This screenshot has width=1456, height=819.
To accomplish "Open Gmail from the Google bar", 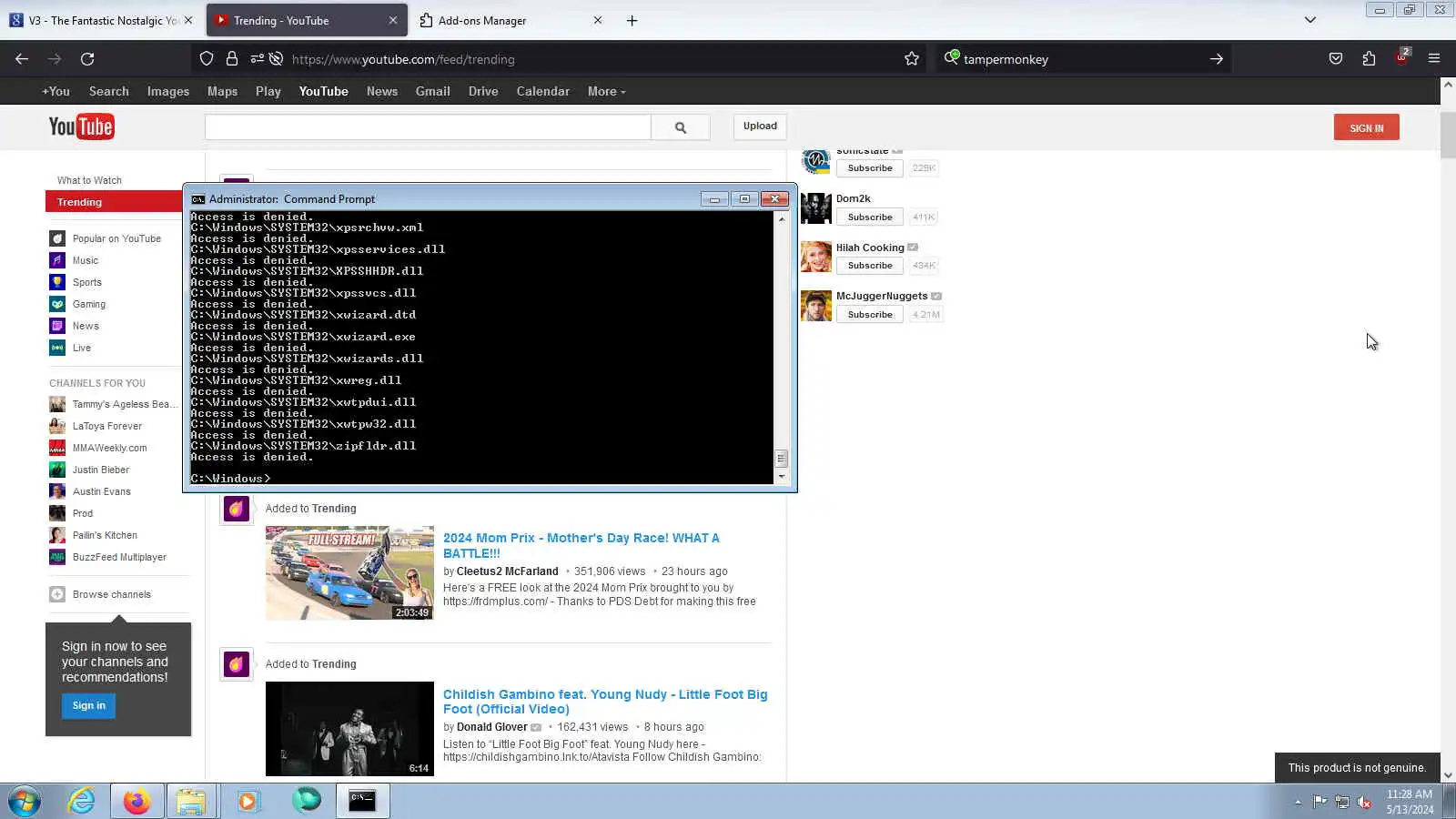I will point(433,91).
